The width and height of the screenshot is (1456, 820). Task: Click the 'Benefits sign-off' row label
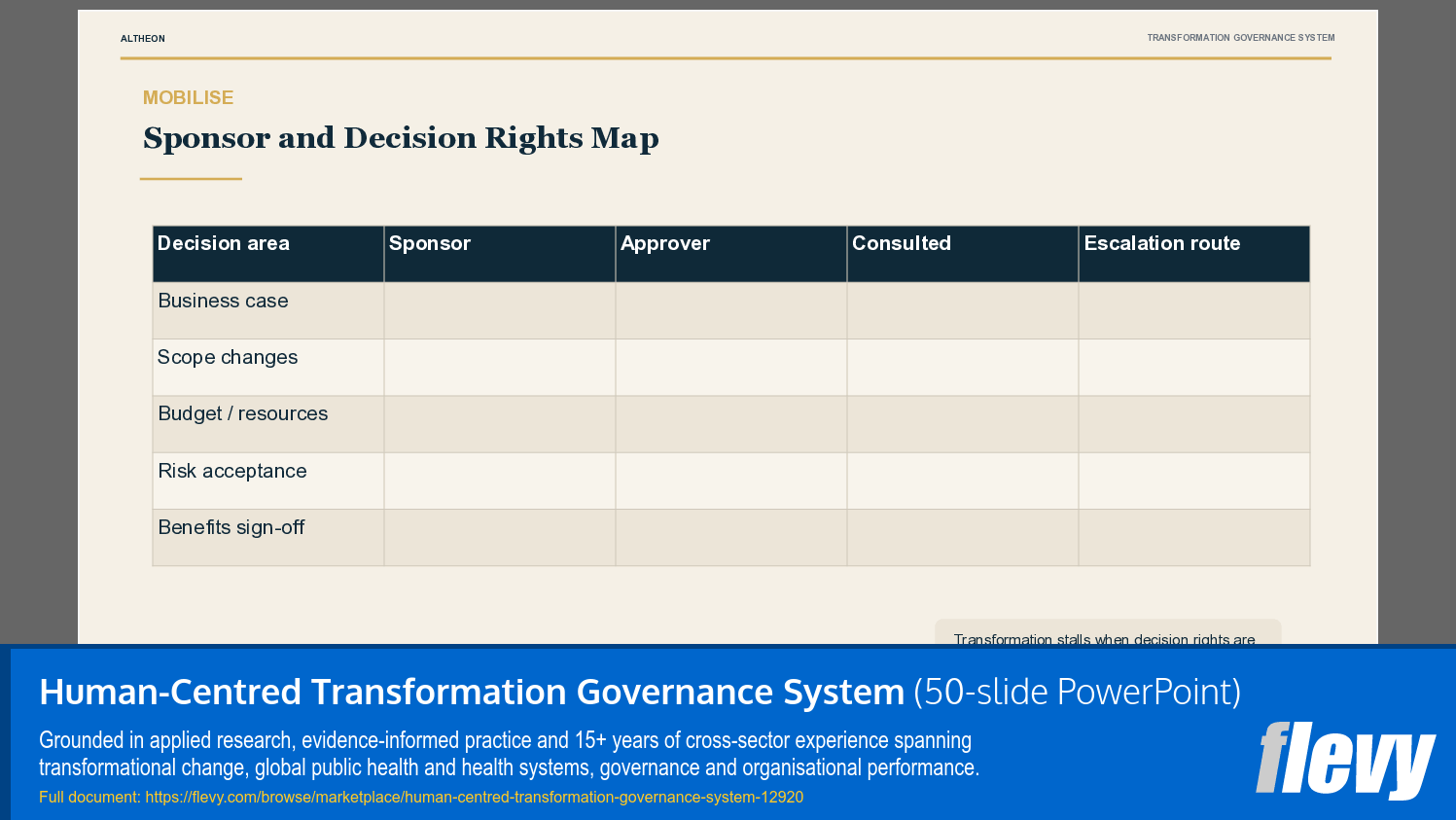pos(231,527)
